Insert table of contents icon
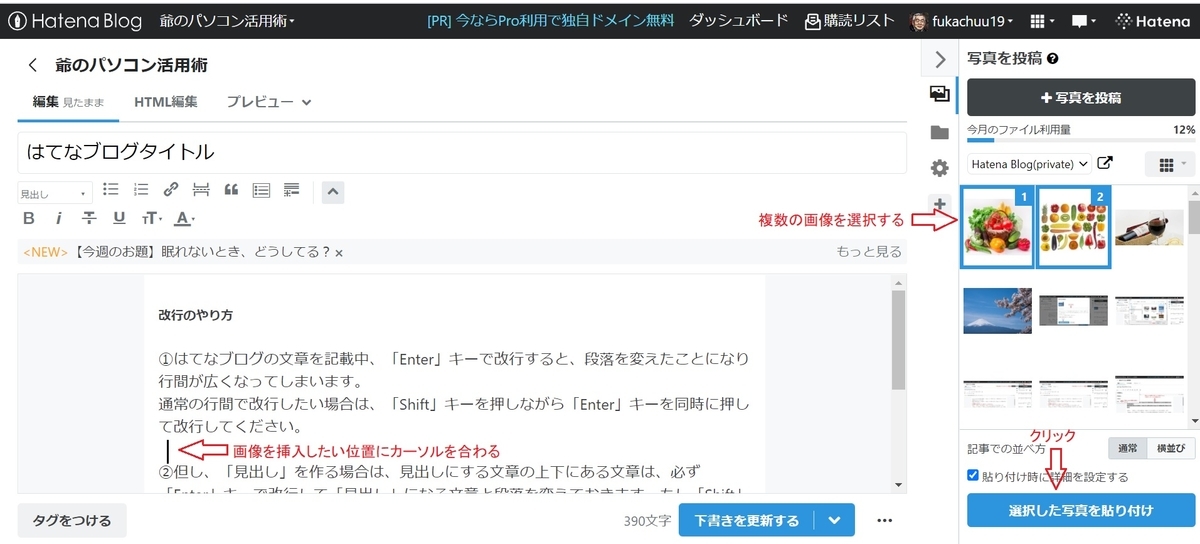This screenshot has width=1200, height=544. 261,189
